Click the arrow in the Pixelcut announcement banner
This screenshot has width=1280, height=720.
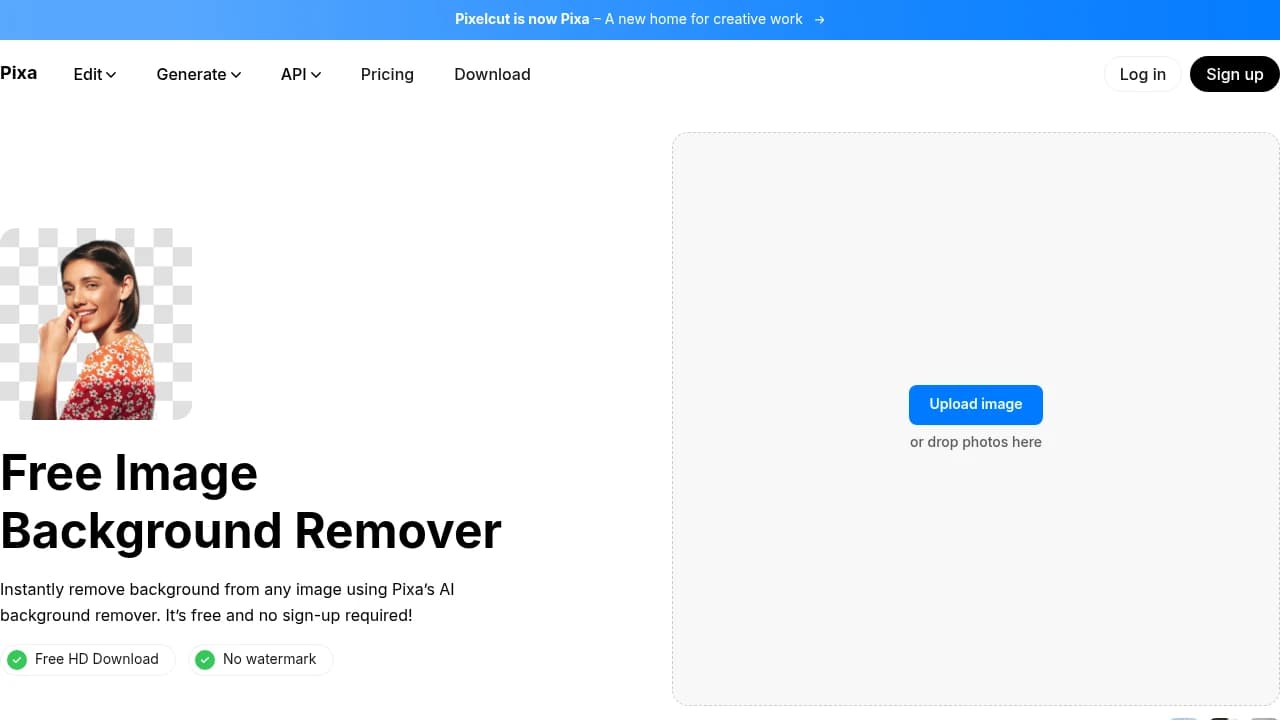(819, 19)
